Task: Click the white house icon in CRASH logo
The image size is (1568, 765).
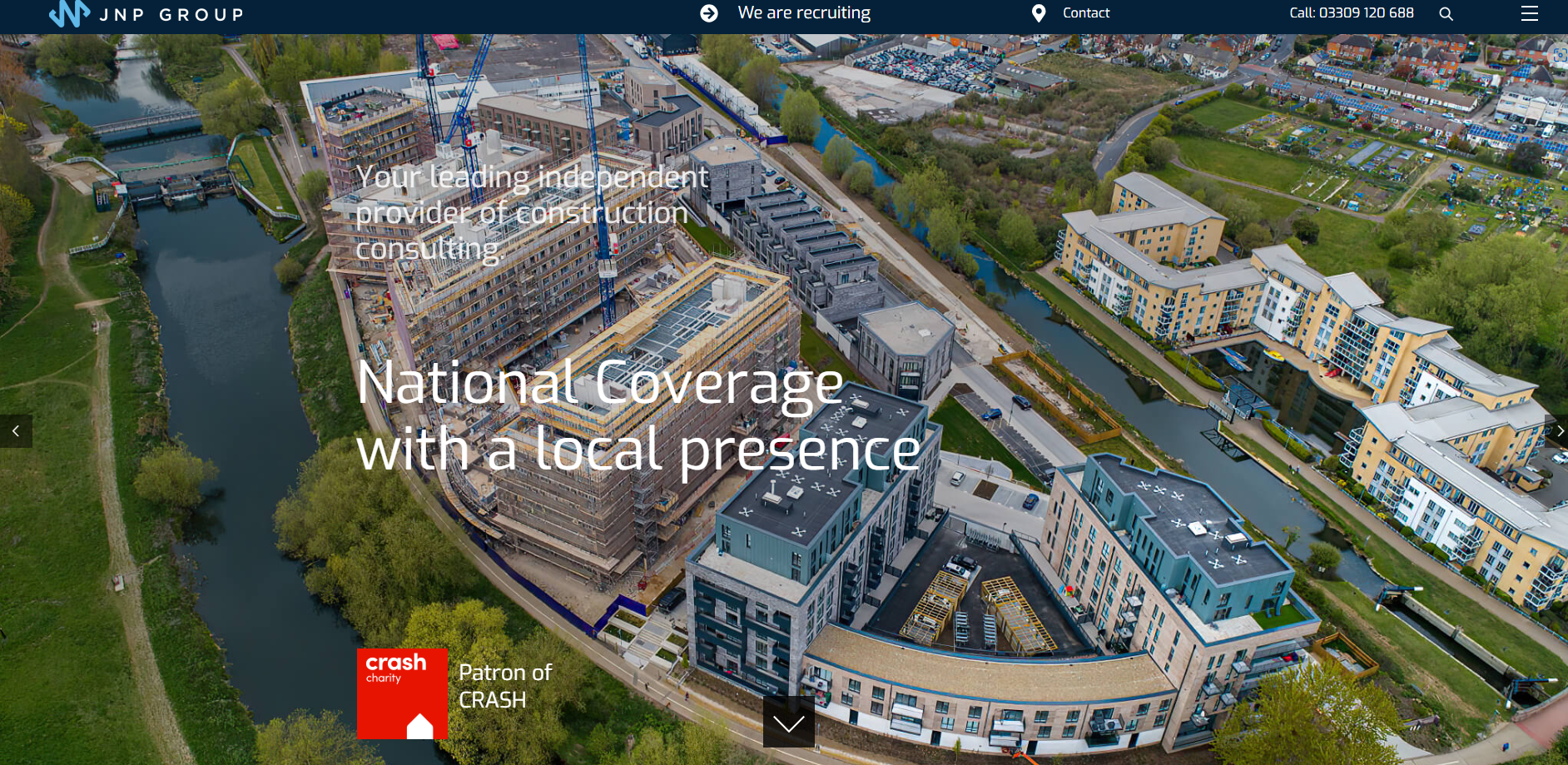Action: 419,726
